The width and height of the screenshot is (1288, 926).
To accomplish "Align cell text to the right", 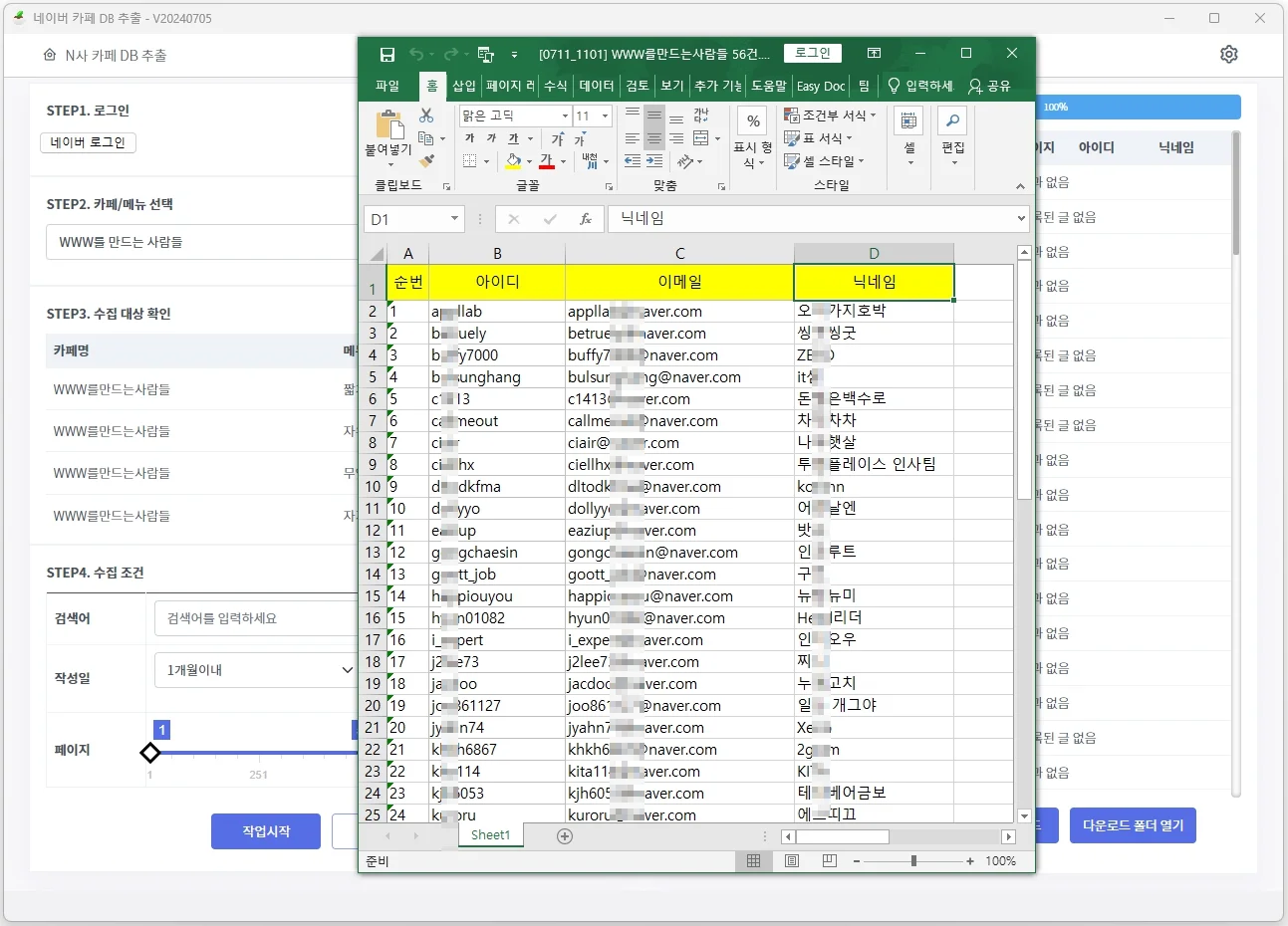I will click(x=676, y=138).
